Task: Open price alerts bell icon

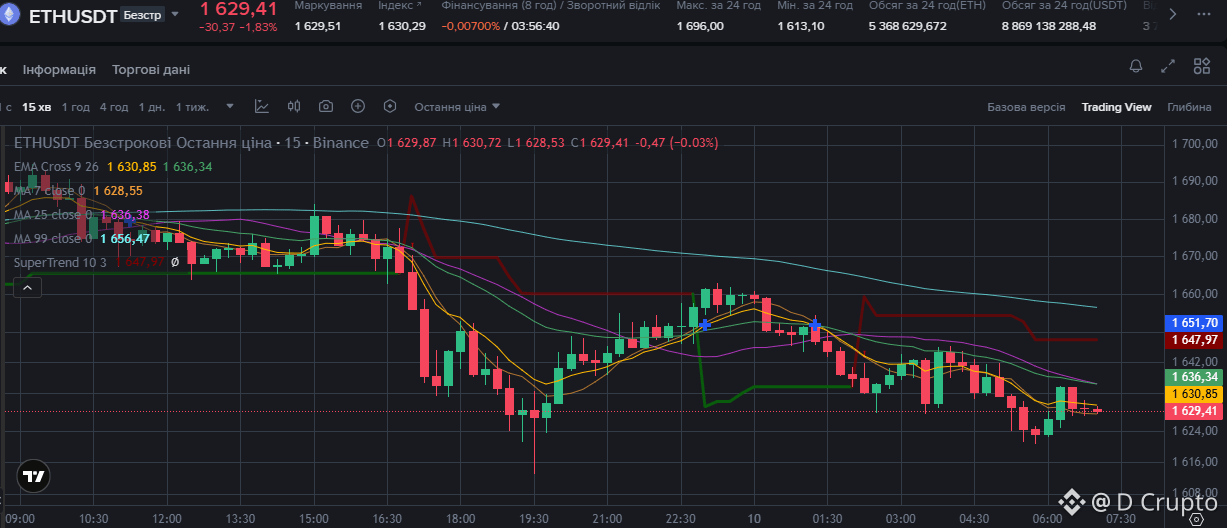Action: pos(1136,67)
